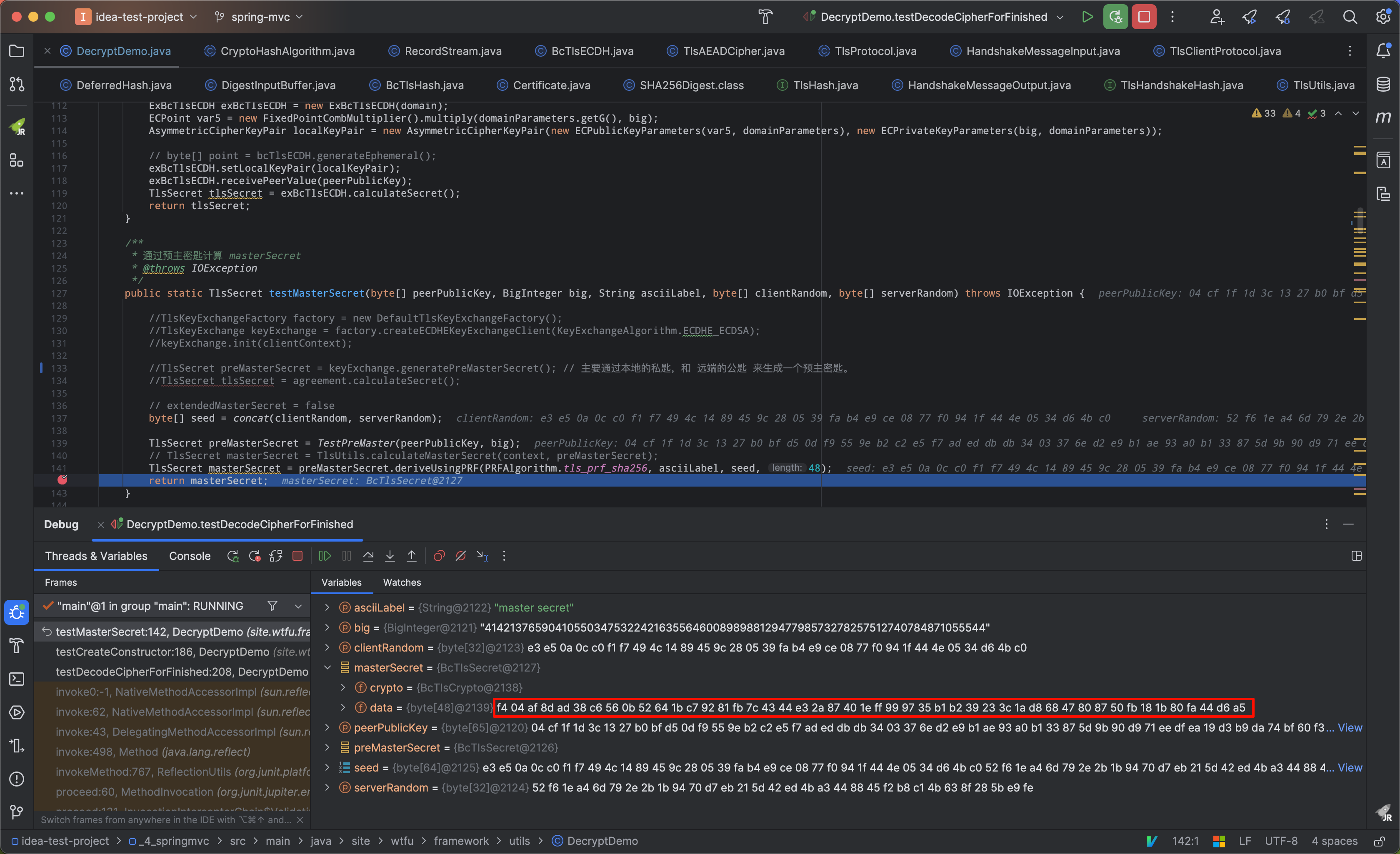1400x854 pixels.
Task: Click the View Breakpoints icon
Action: point(439,556)
